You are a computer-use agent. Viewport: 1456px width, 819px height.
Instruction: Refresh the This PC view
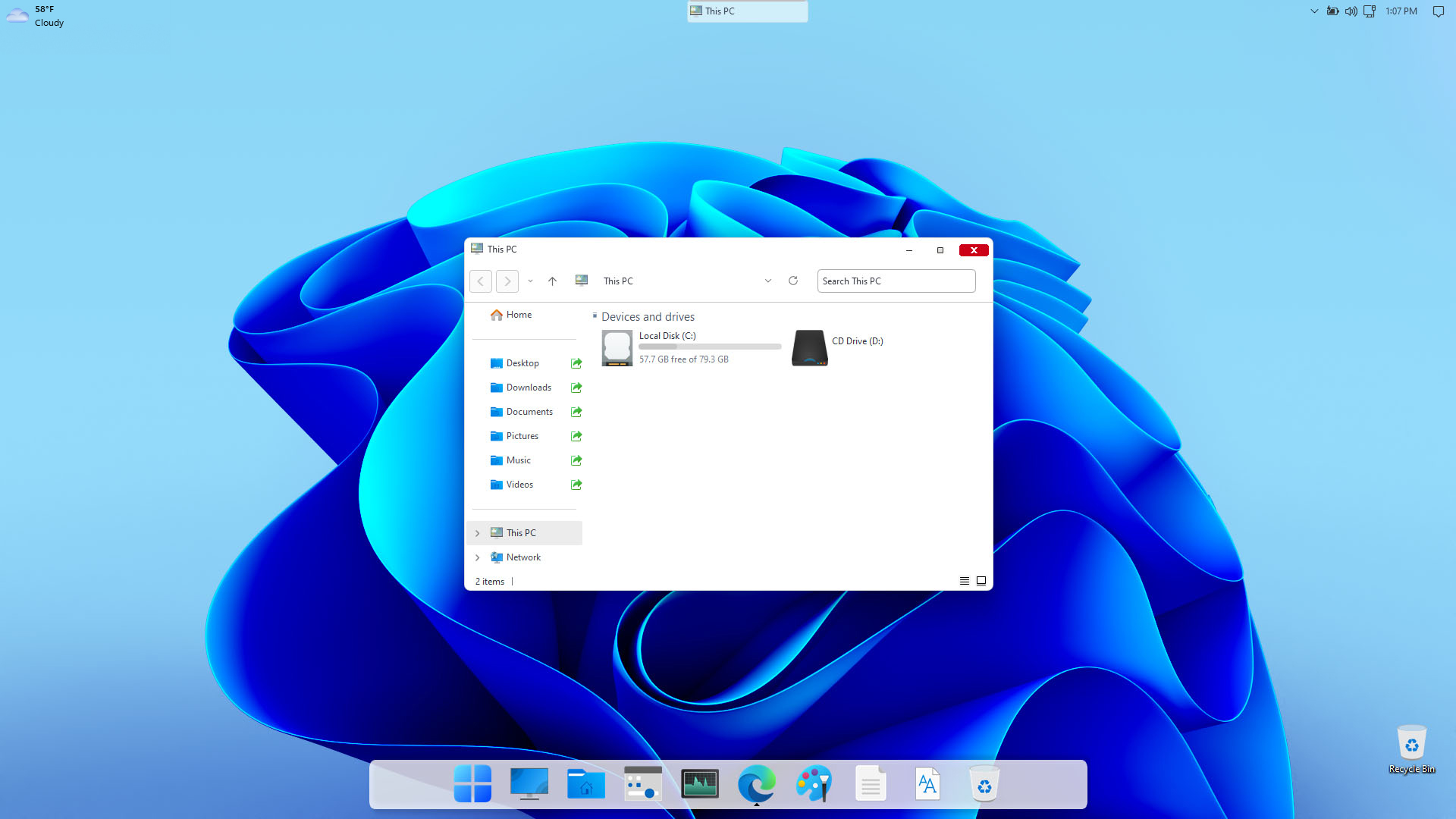click(x=793, y=281)
